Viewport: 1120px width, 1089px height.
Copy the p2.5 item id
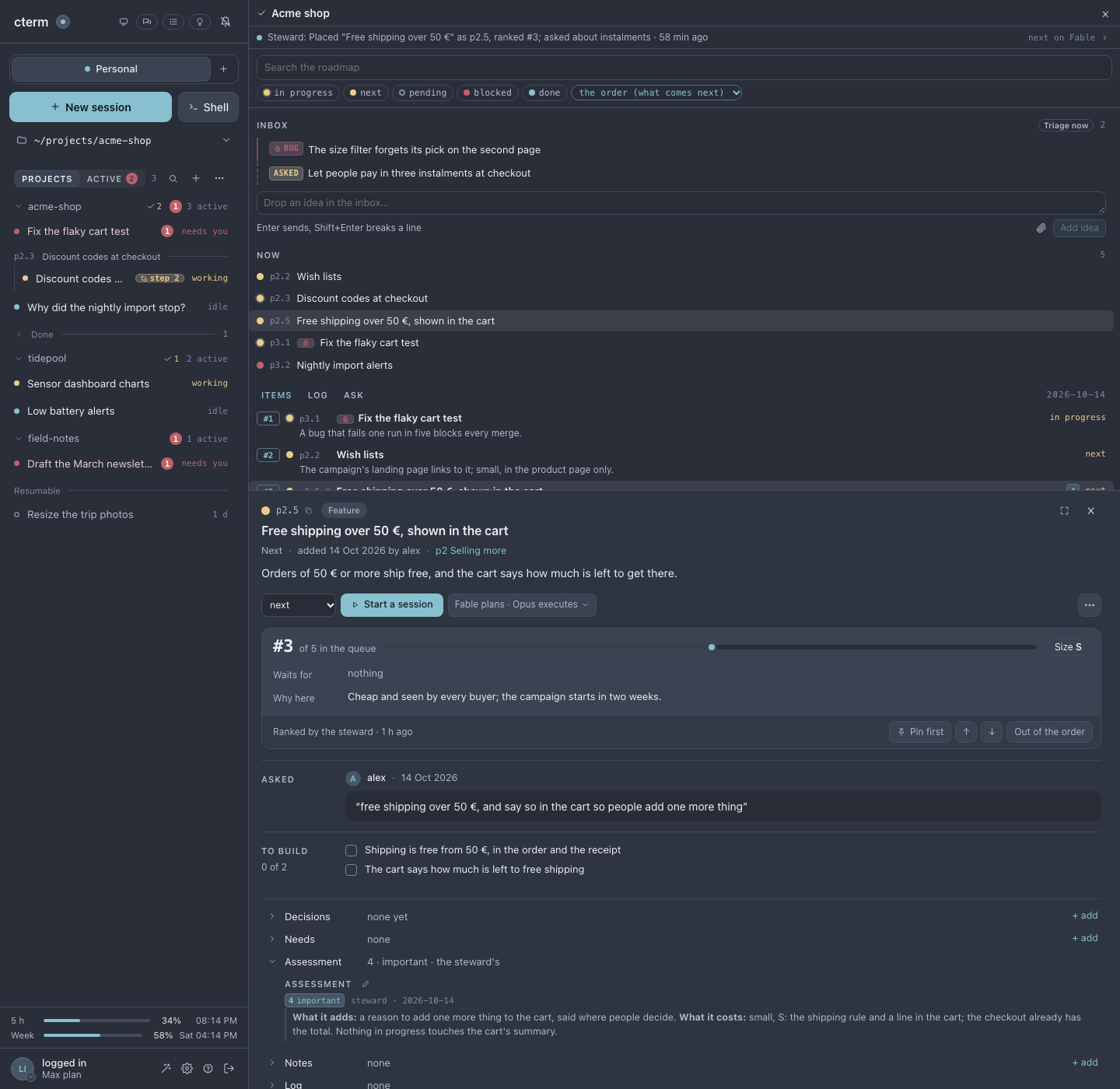(x=309, y=511)
